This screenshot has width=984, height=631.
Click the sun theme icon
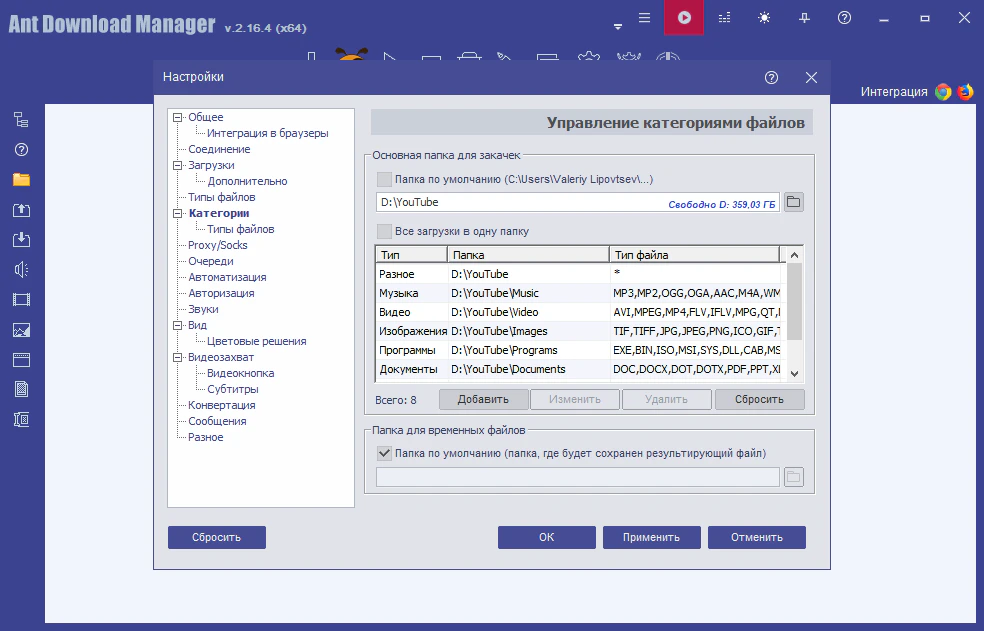[x=765, y=18]
